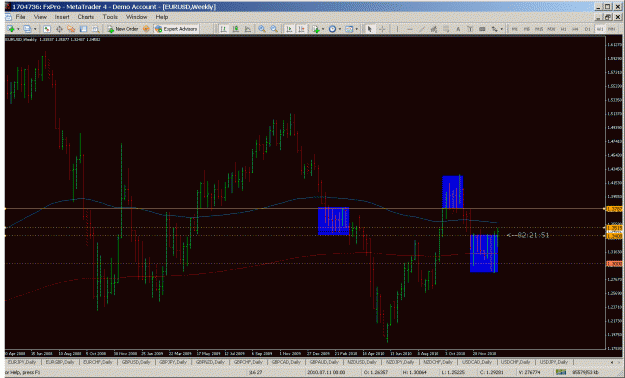Open the Indicators list icon
625x378 pixels.
[316, 29]
